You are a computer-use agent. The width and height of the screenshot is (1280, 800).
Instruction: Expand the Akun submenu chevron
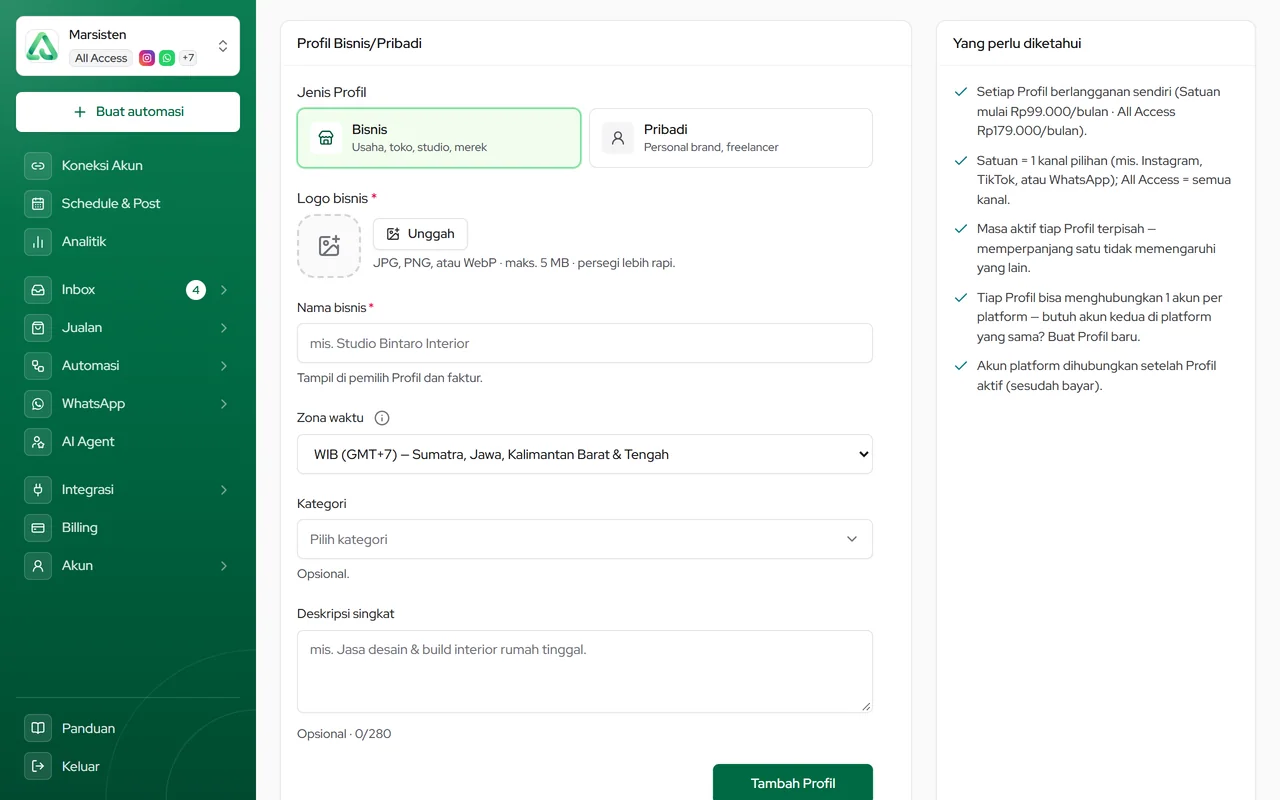click(224, 566)
